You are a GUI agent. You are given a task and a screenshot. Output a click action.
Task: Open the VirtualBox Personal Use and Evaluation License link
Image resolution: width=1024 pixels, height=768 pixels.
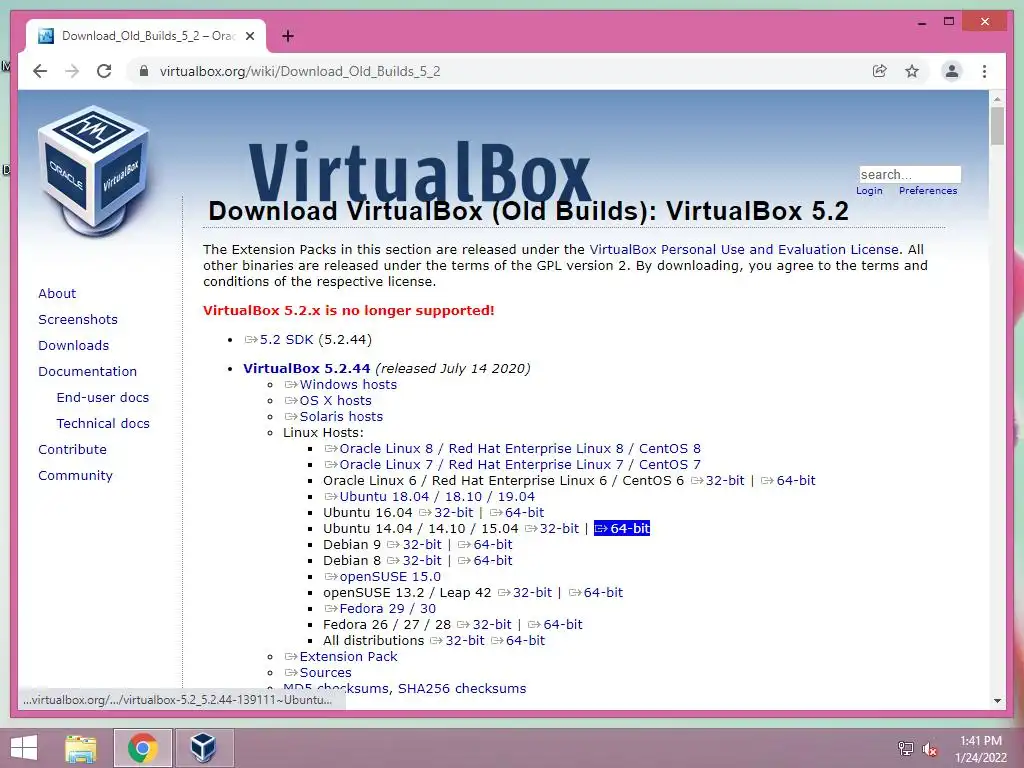tap(744, 249)
